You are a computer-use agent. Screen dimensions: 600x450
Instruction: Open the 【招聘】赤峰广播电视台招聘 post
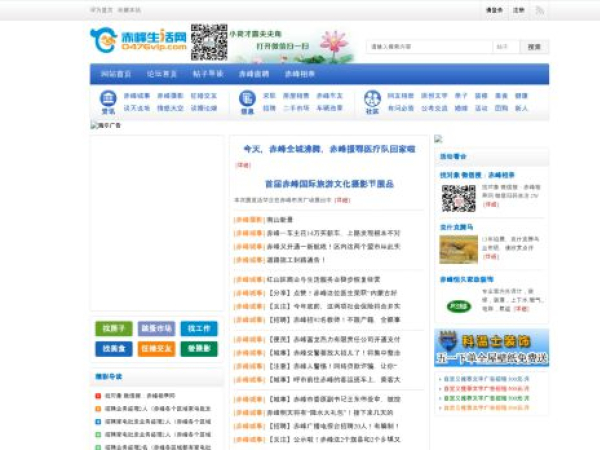pos(334,426)
